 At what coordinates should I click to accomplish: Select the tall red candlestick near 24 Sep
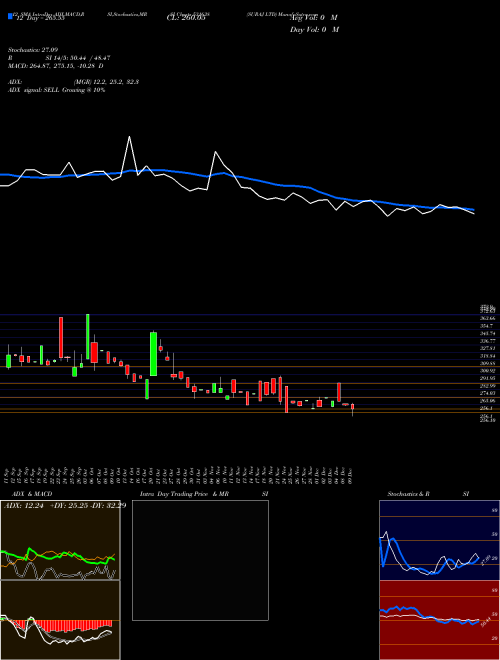point(61,338)
